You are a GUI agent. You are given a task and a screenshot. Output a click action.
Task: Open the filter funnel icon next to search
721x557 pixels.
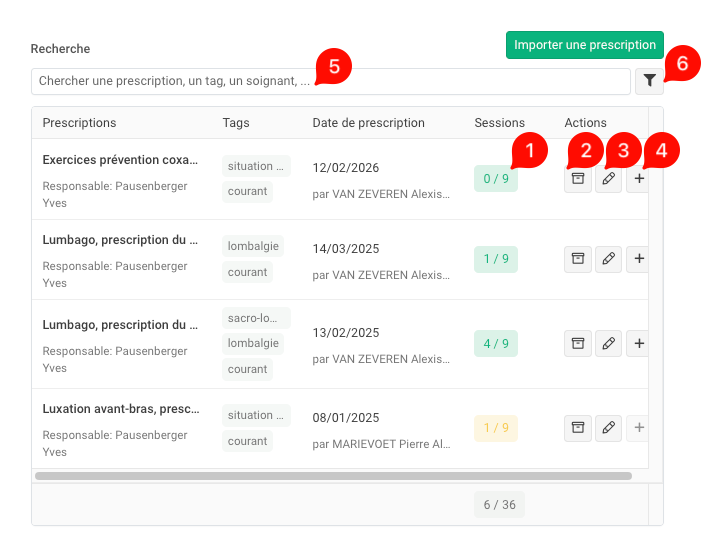(649, 81)
